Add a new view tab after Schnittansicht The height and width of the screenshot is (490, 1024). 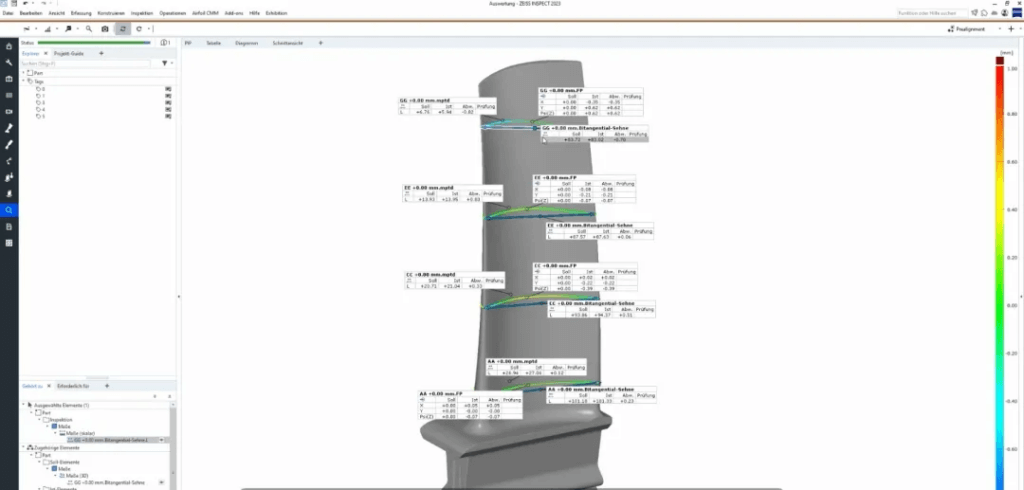[321, 43]
